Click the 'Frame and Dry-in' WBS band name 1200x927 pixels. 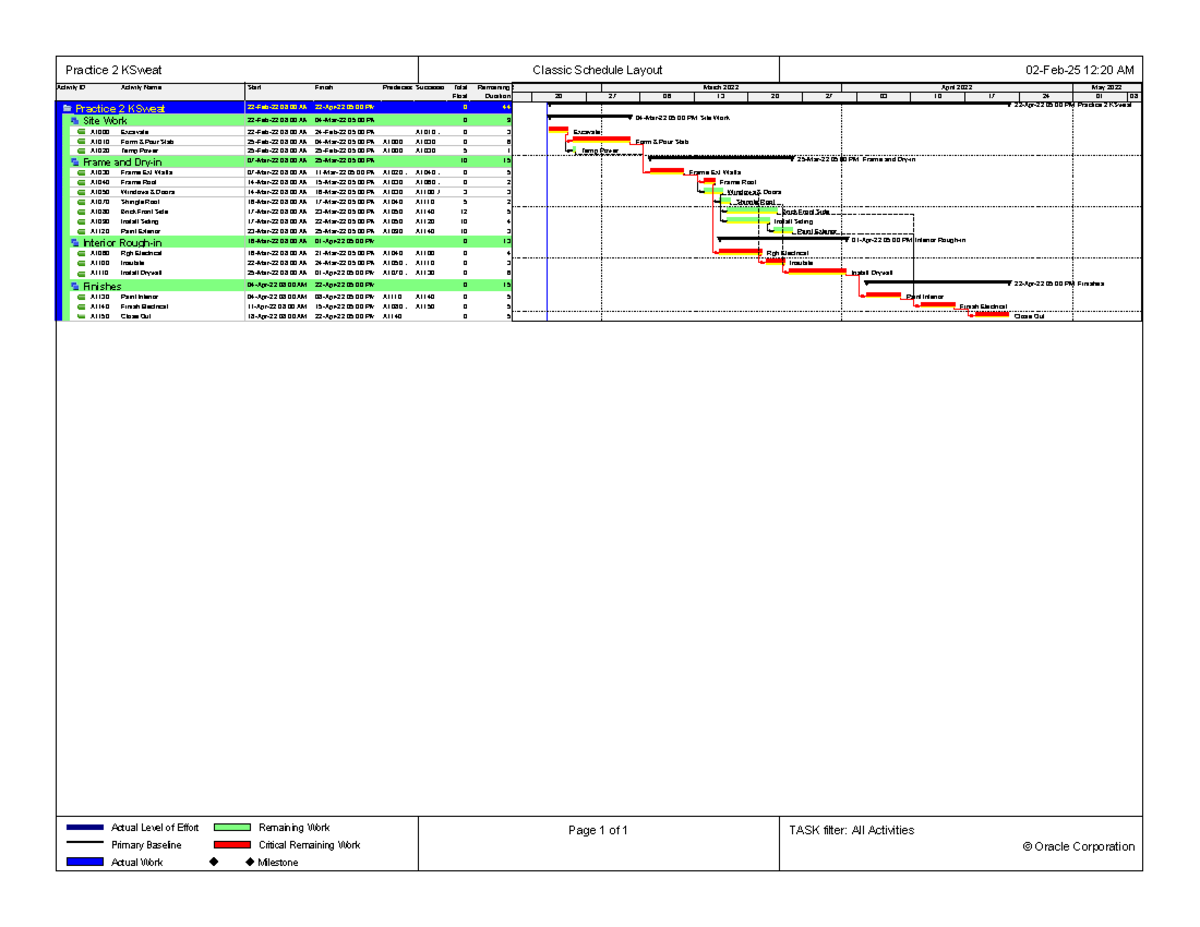point(122,161)
